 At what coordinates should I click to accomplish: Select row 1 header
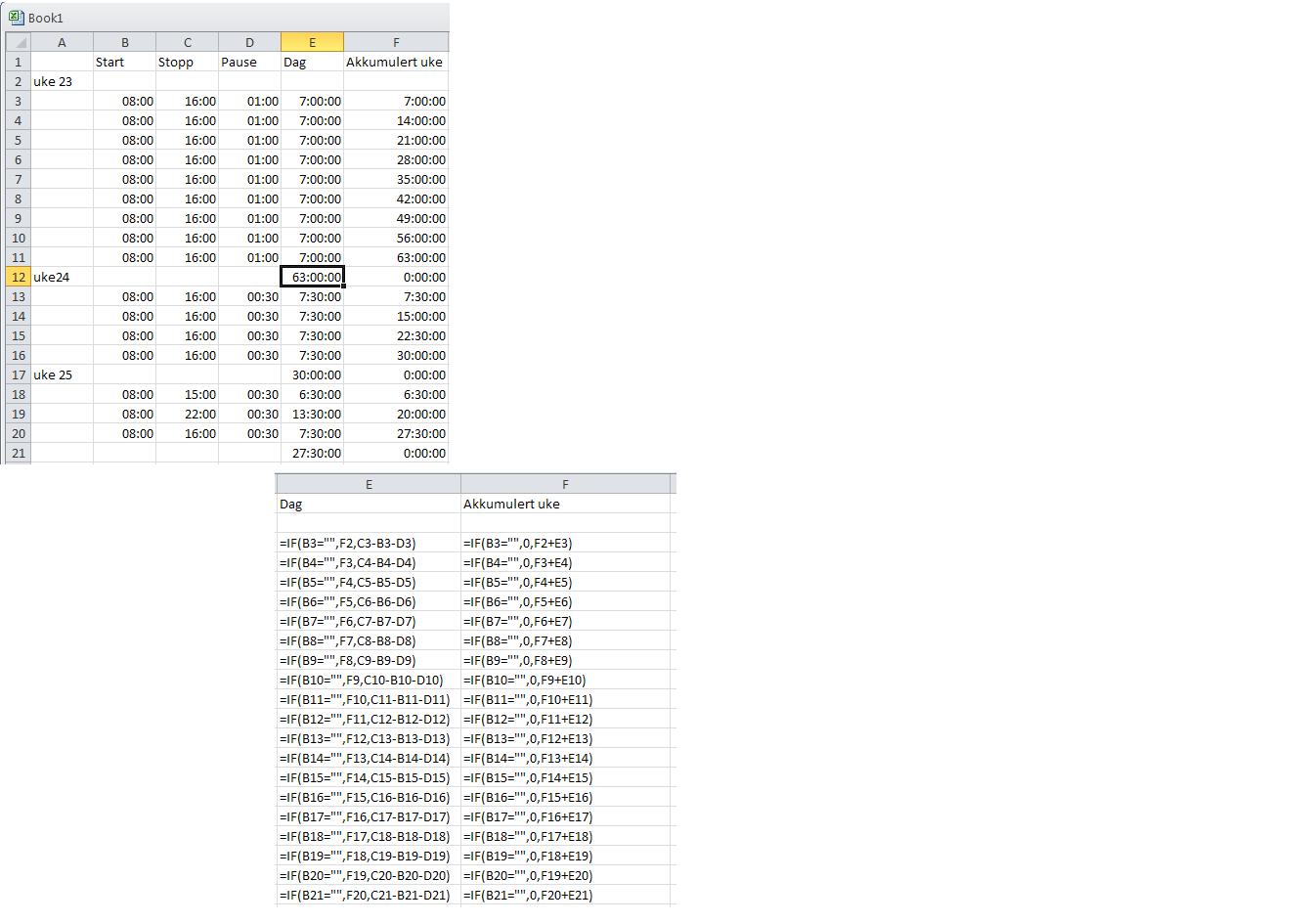point(18,62)
